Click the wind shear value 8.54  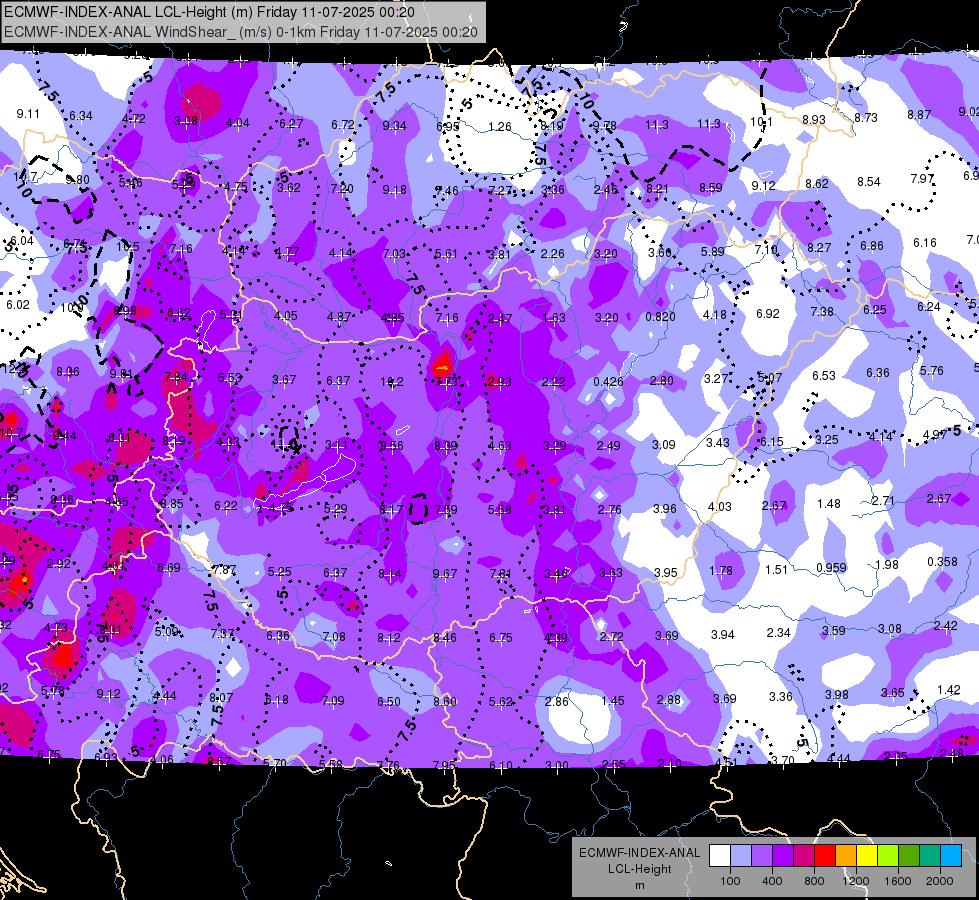pos(869,182)
